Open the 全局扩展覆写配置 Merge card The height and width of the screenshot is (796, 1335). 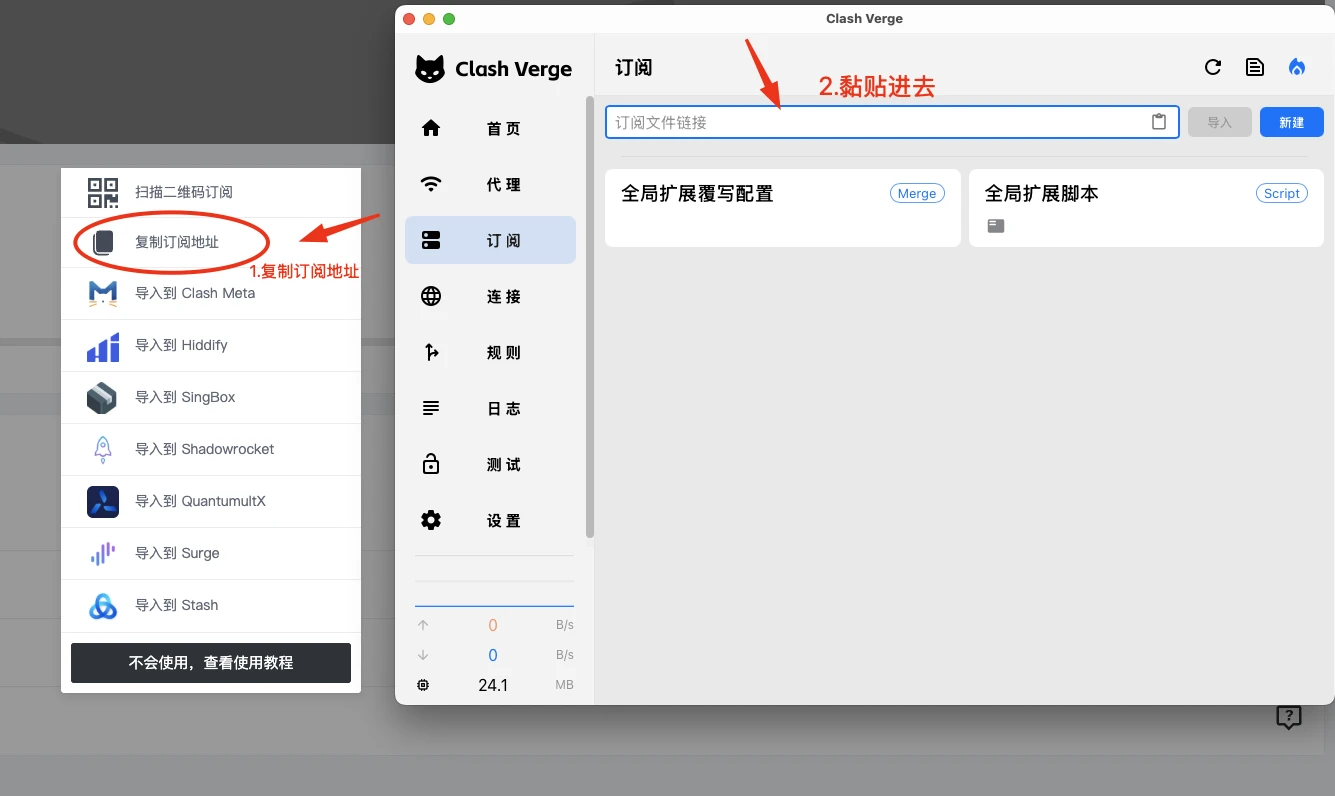(782, 207)
